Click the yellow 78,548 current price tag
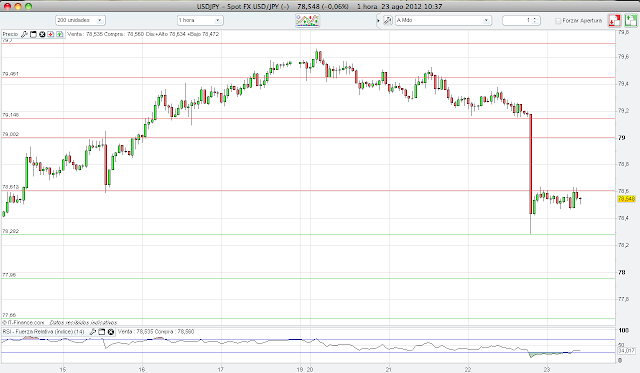 627,199
